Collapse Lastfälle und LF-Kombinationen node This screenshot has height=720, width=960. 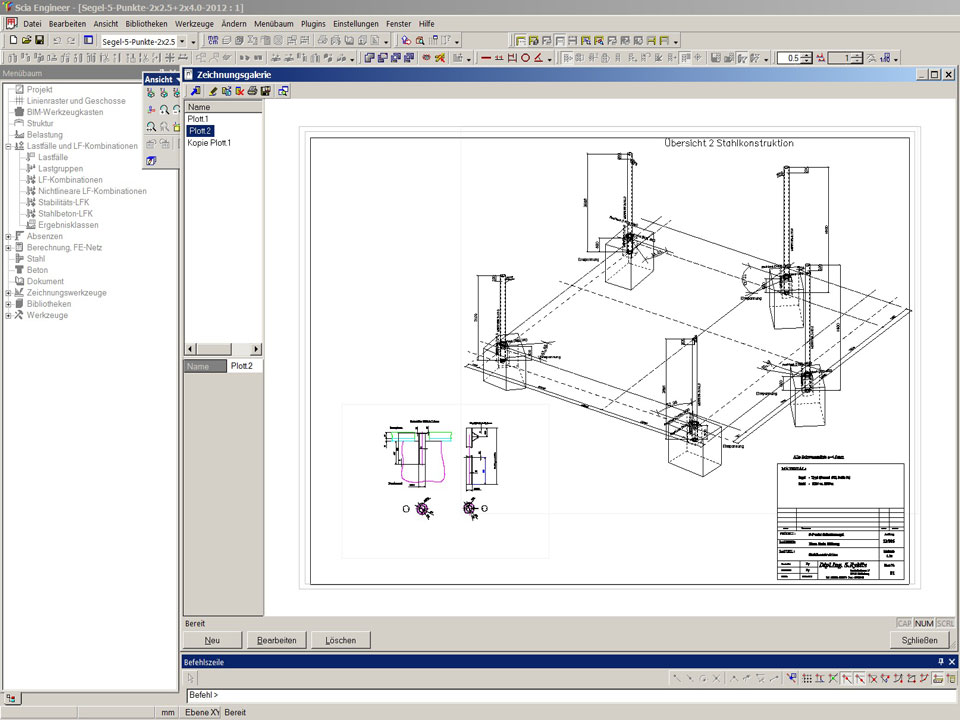coord(8,146)
